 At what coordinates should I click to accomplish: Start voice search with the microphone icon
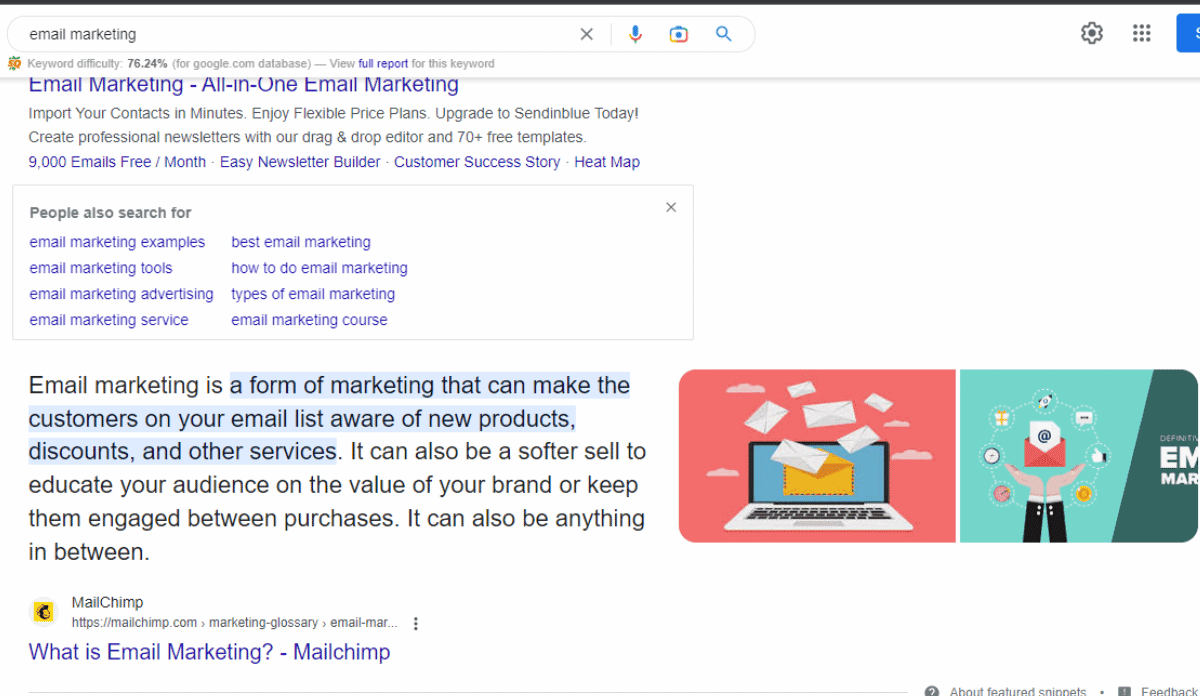point(635,34)
